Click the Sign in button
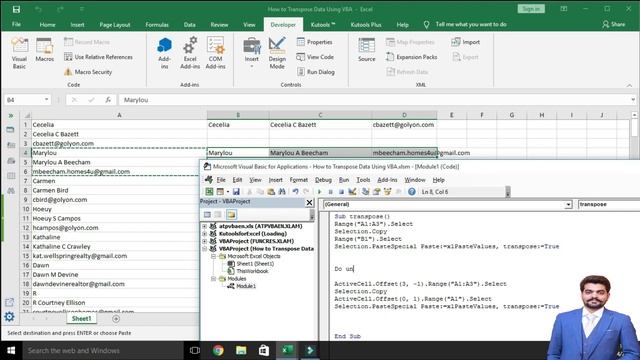The height and width of the screenshot is (360, 640). (531, 9)
